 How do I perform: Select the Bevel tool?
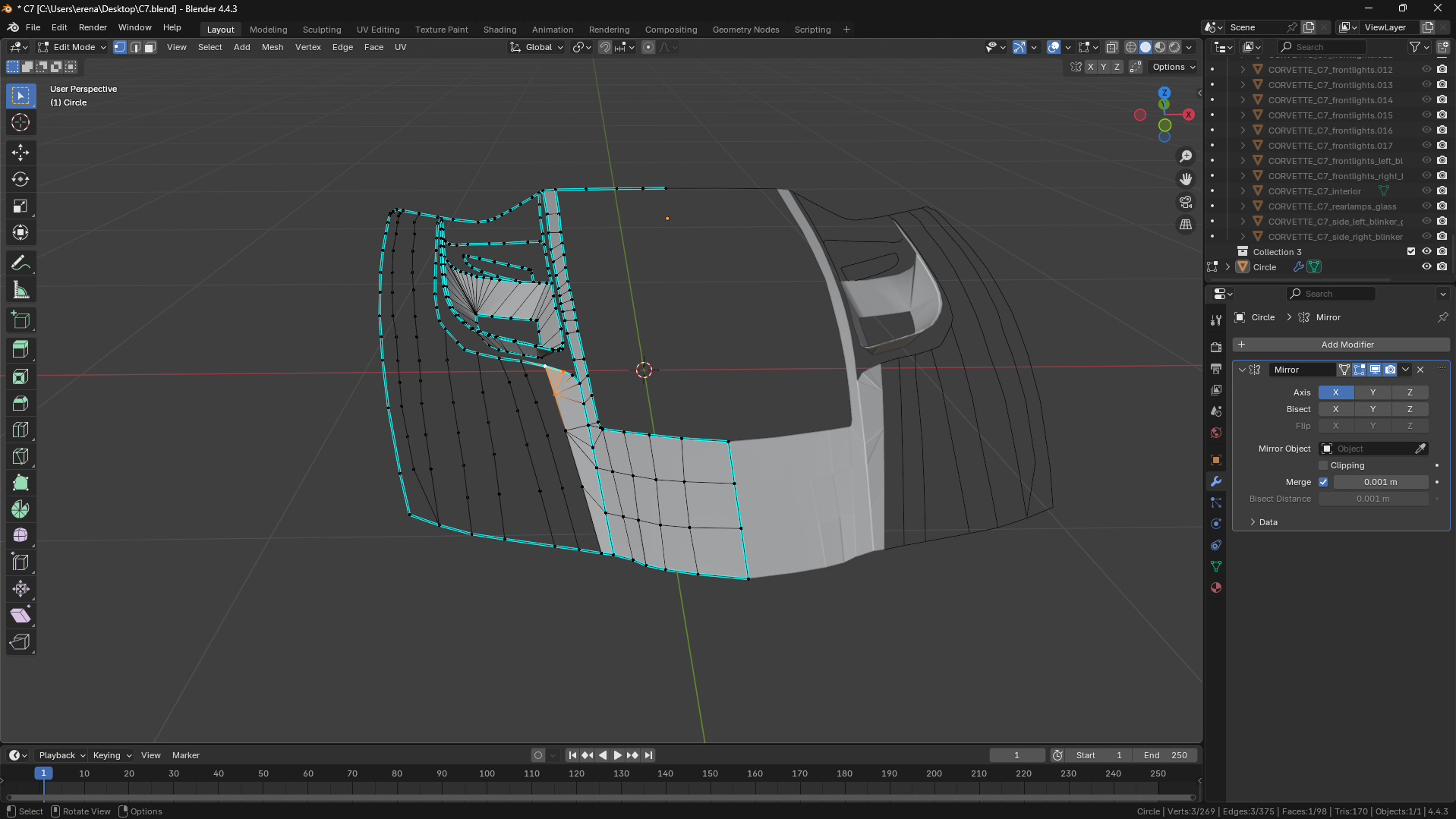pos(20,403)
